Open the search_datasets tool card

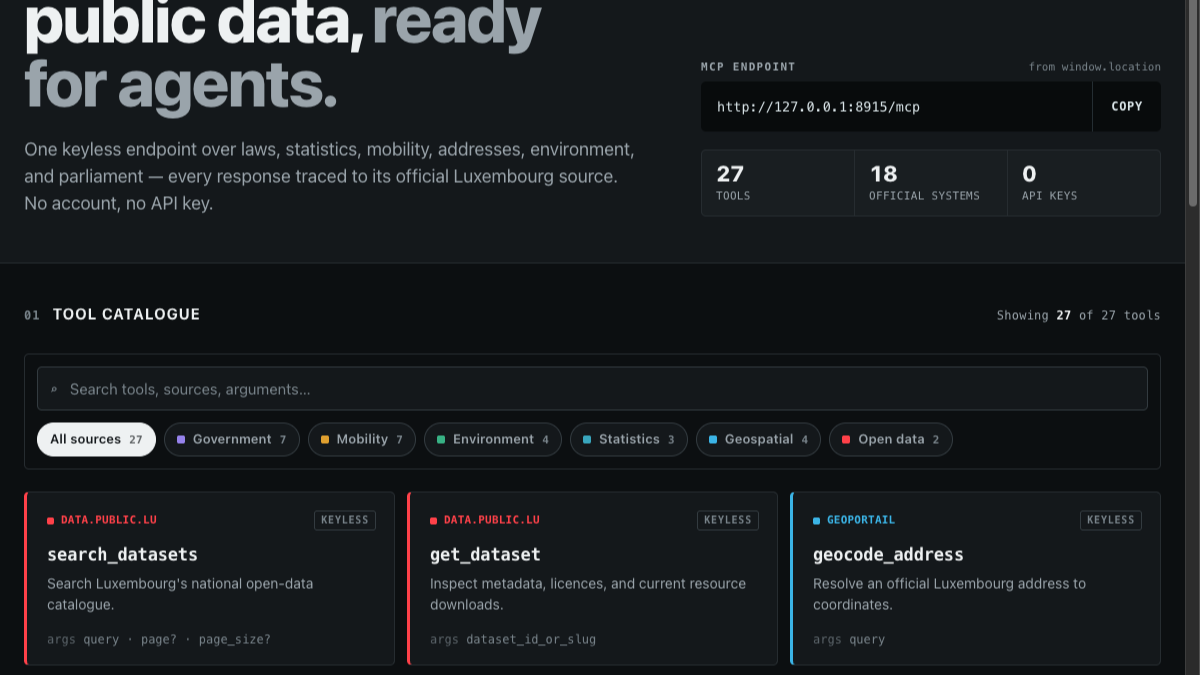click(210, 578)
